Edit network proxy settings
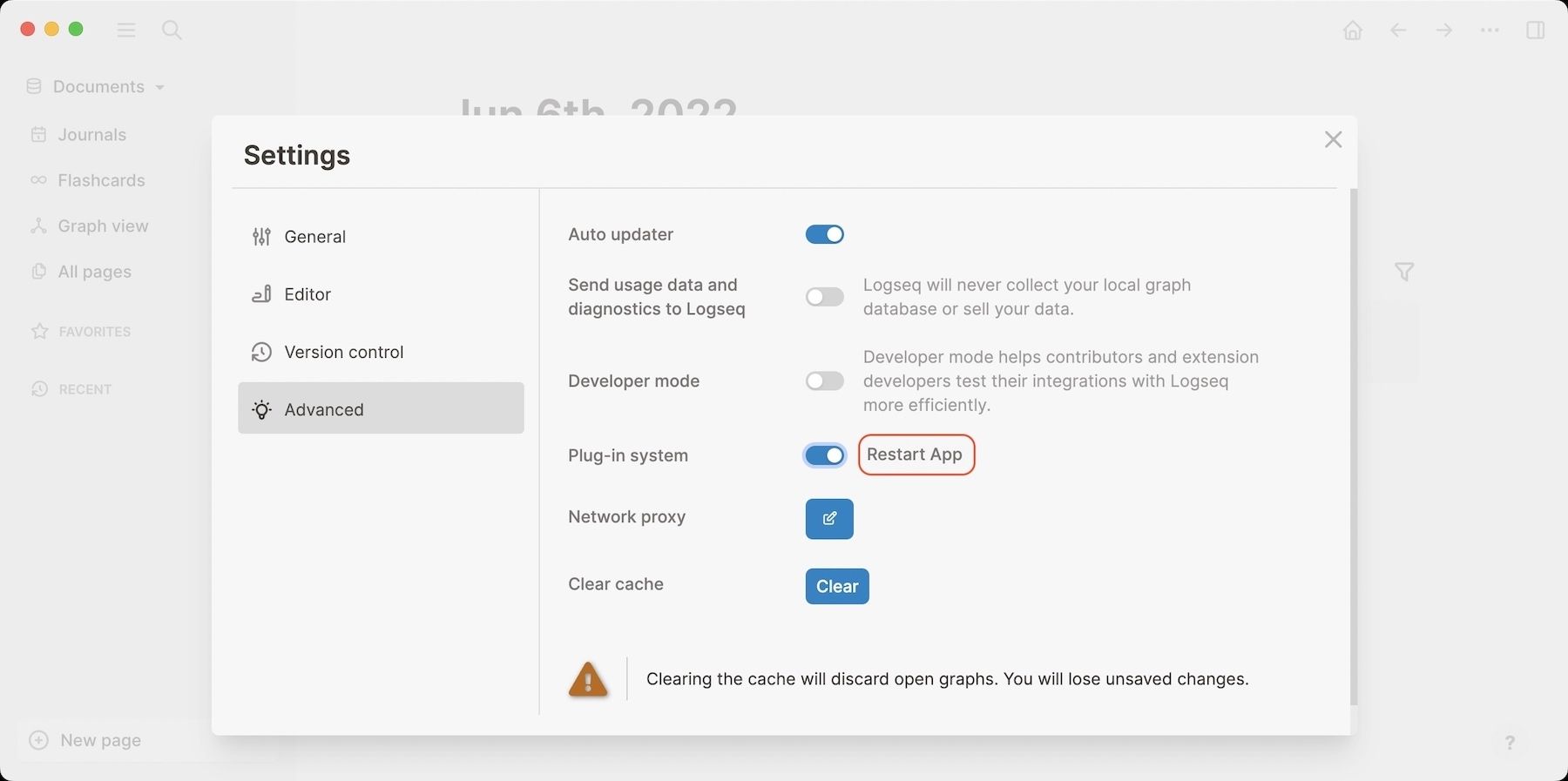The width and height of the screenshot is (1568, 781). coord(828,519)
